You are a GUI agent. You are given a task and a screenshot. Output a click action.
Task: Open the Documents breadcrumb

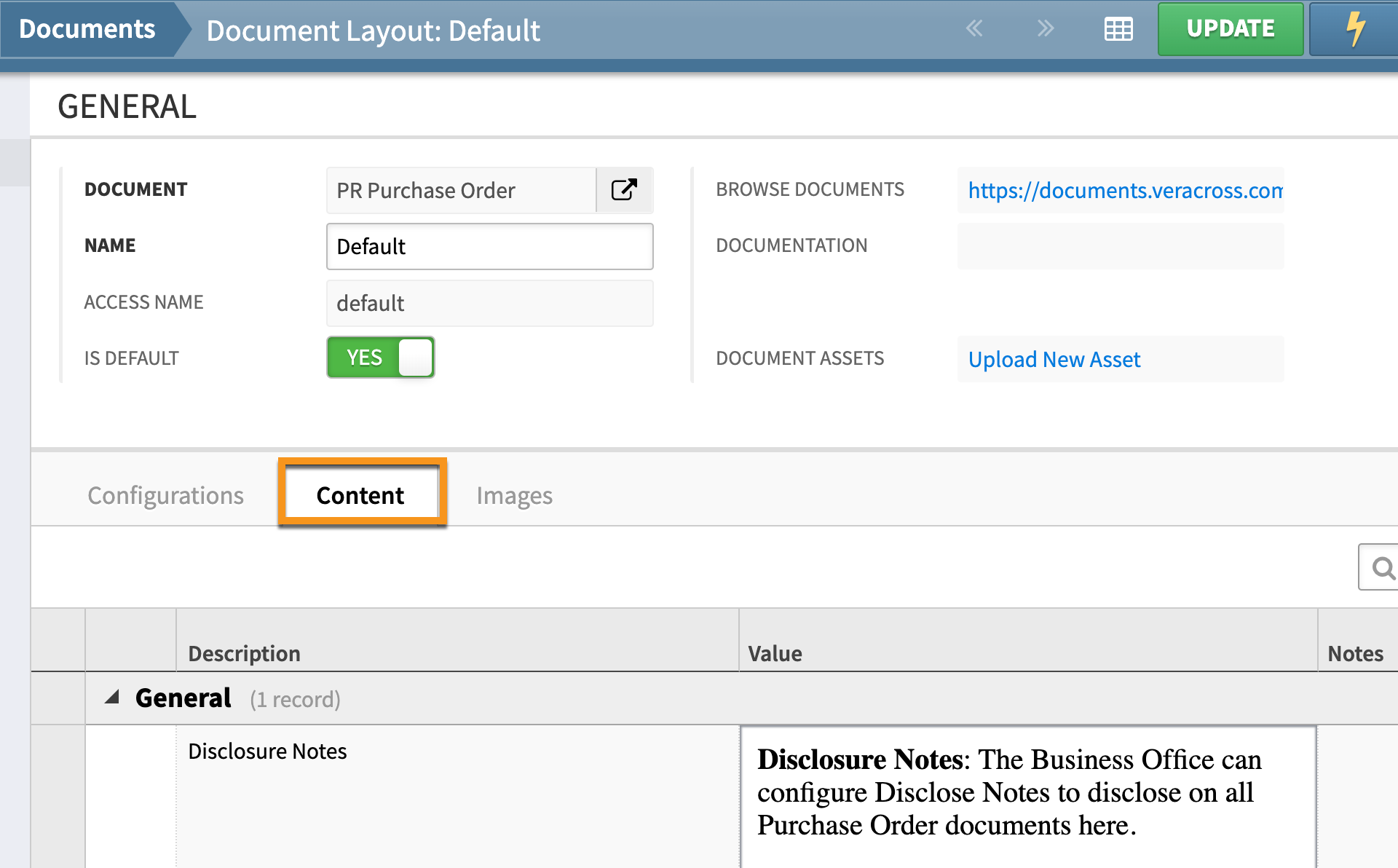pos(87,29)
